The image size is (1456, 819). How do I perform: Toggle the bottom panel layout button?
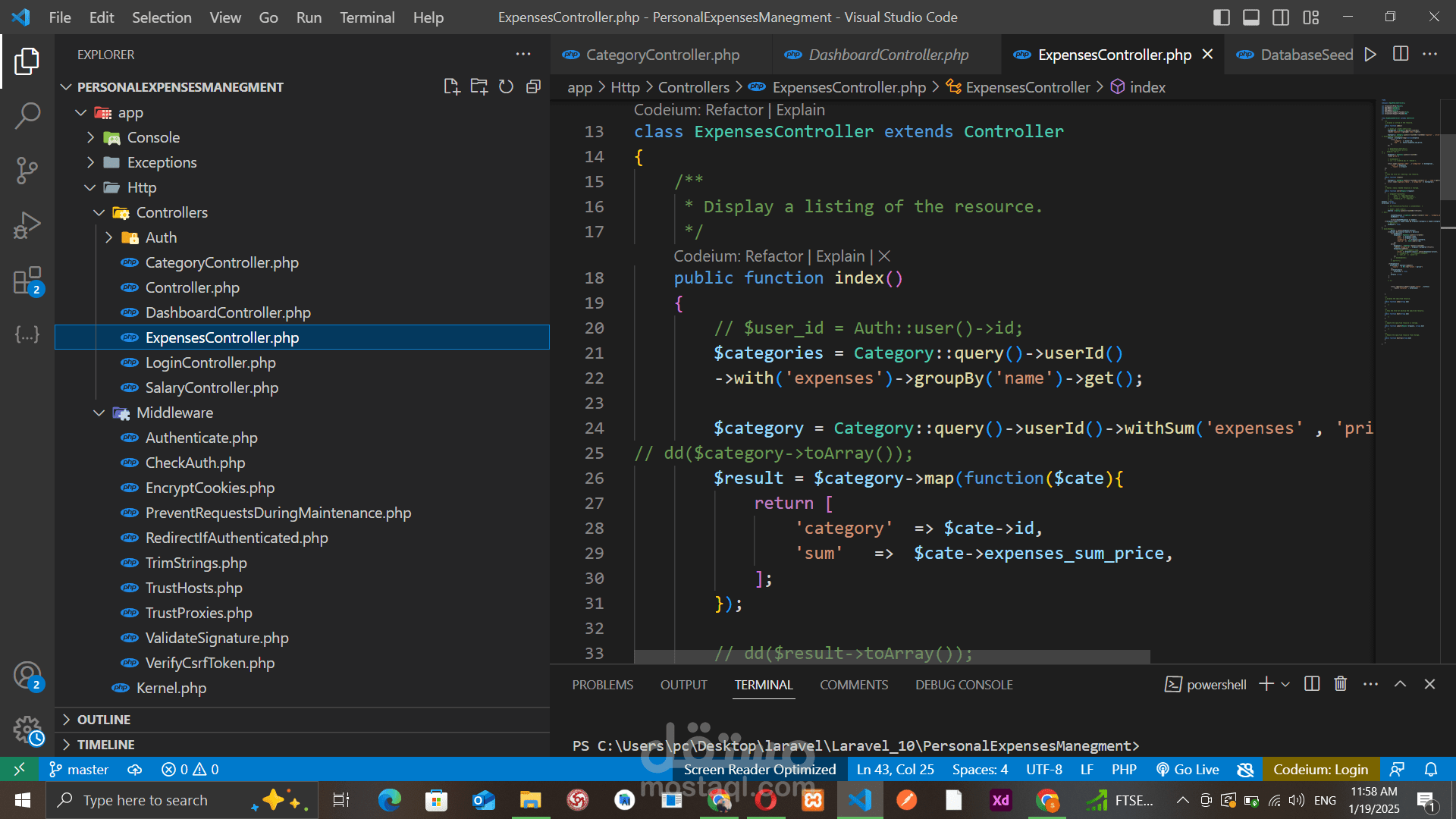coord(1250,17)
